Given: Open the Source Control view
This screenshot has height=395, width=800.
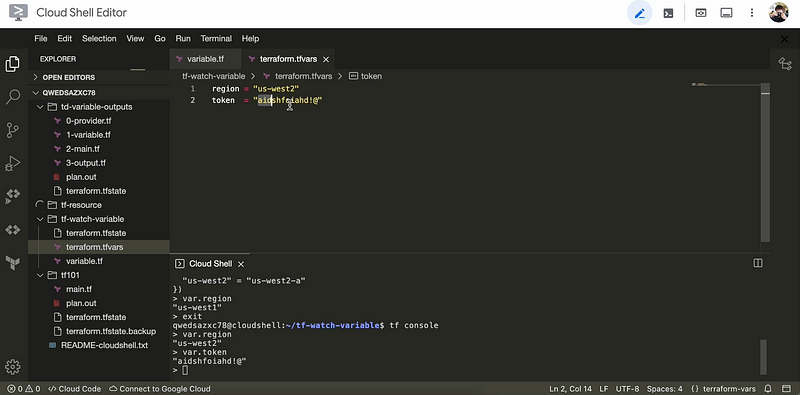Looking at the screenshot, I should [13, 130].
